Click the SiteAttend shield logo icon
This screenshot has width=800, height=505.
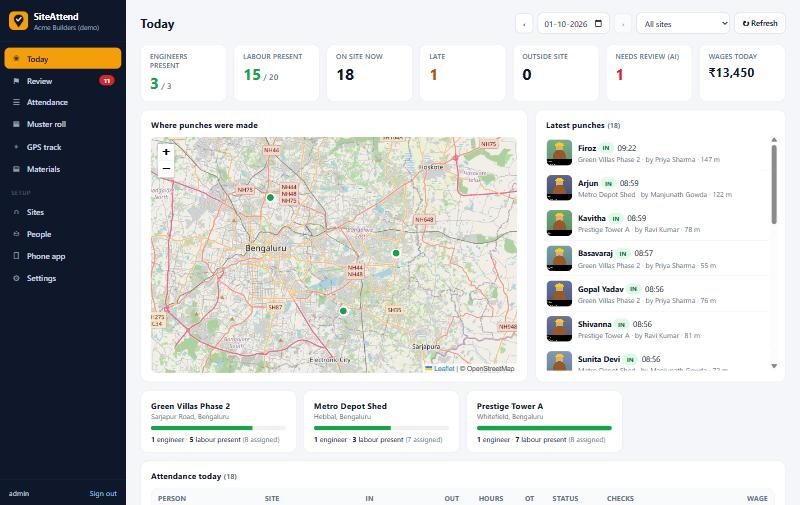click(18, 21)
